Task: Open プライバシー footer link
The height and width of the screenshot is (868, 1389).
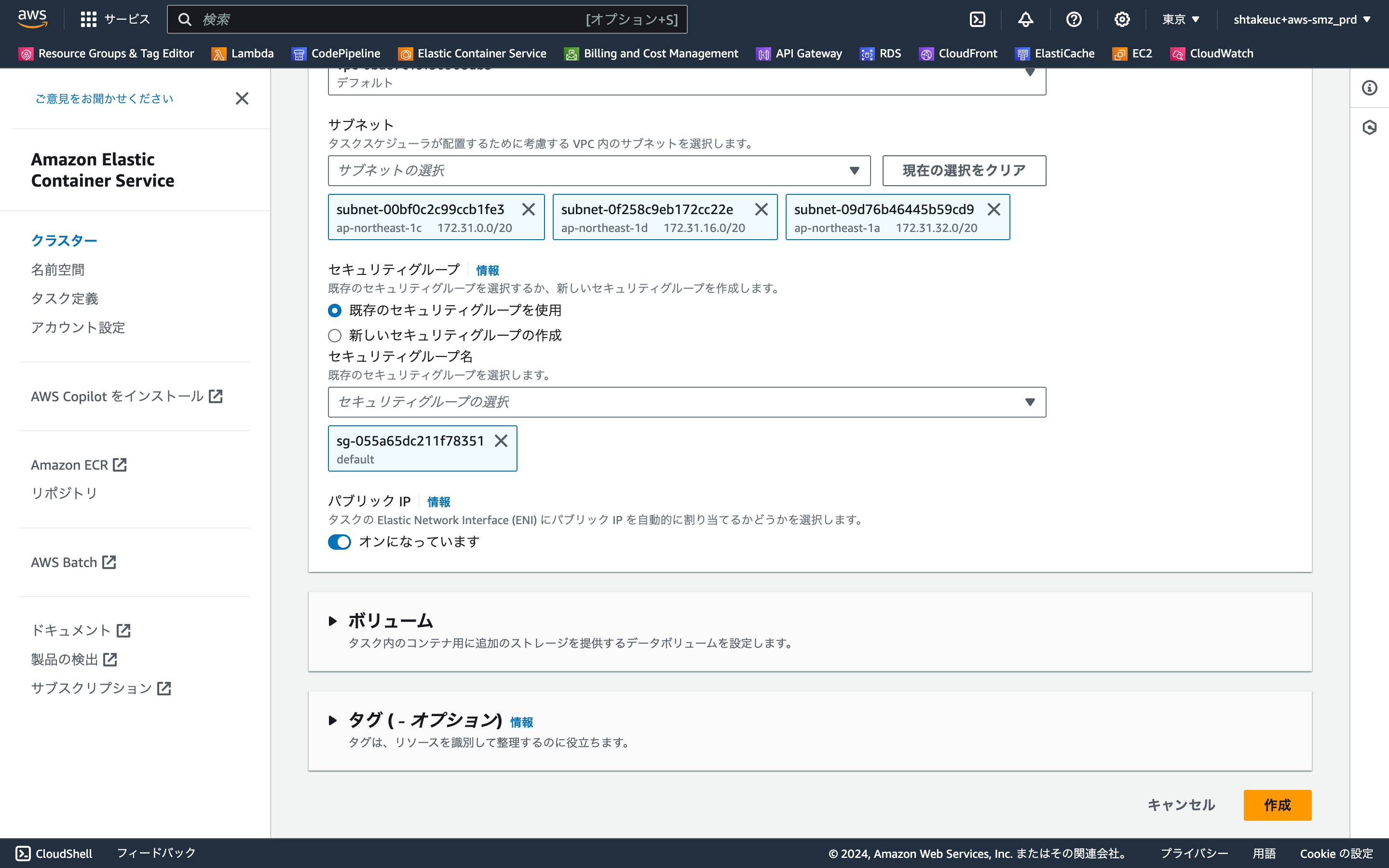Action: tap(1195, 854)
